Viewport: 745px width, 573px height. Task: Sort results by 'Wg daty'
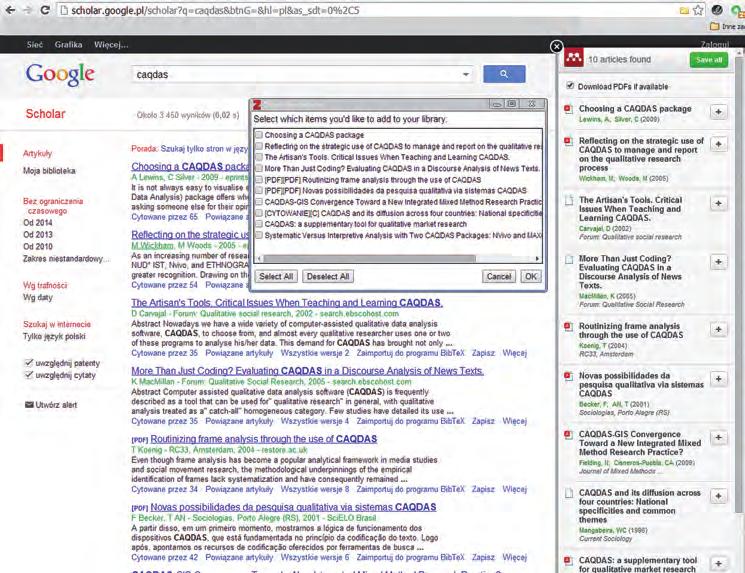[38, 297]
